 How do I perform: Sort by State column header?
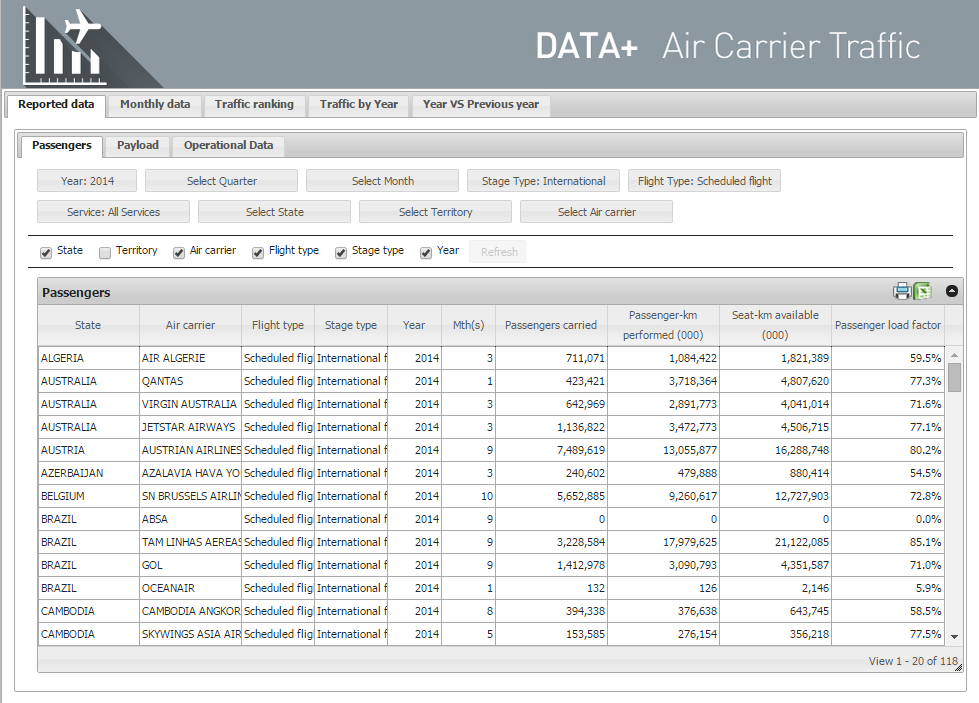click(x=88, y=325)
